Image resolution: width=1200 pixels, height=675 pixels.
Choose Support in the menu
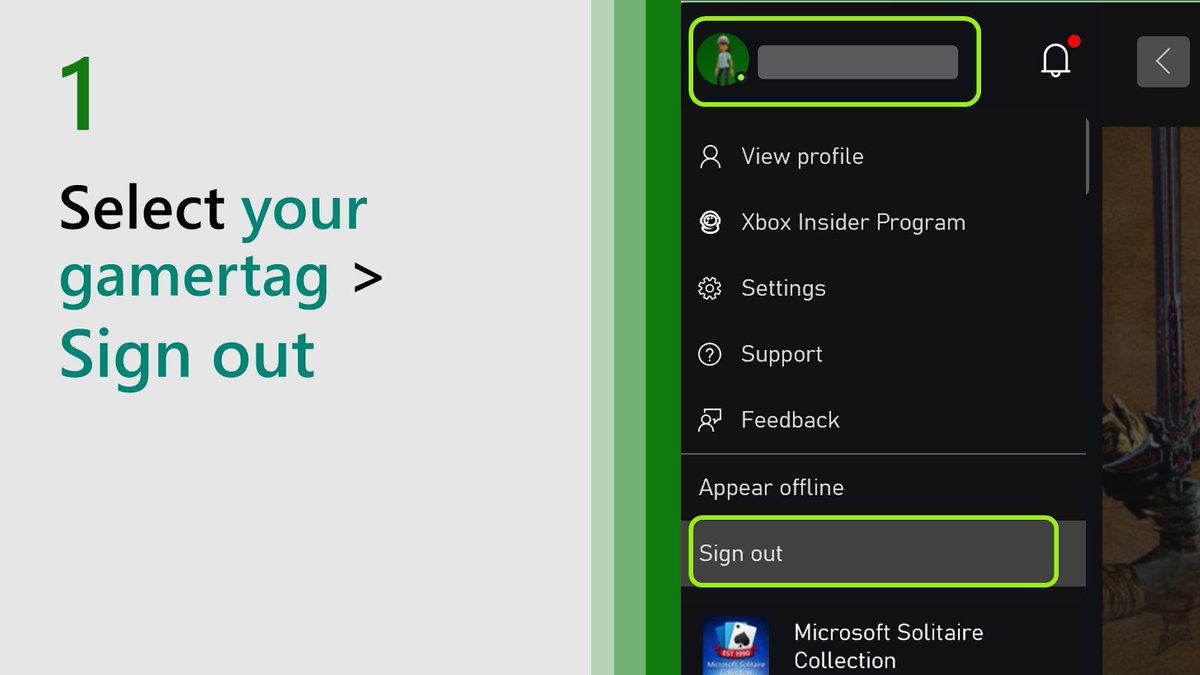(x=883, y=354)
